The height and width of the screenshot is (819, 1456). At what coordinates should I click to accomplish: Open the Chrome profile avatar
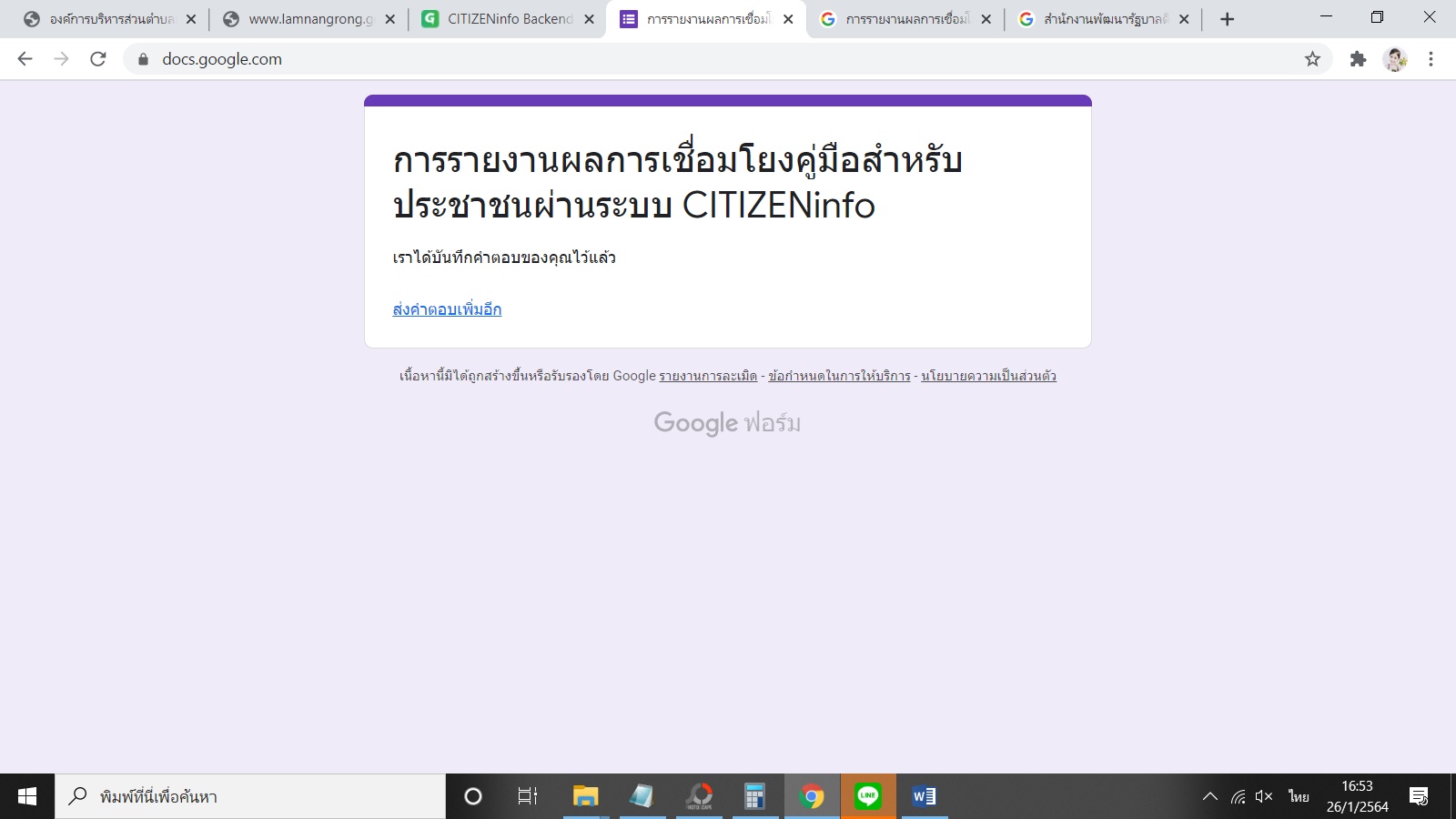pyautogui.click(x=1395, y=59)
